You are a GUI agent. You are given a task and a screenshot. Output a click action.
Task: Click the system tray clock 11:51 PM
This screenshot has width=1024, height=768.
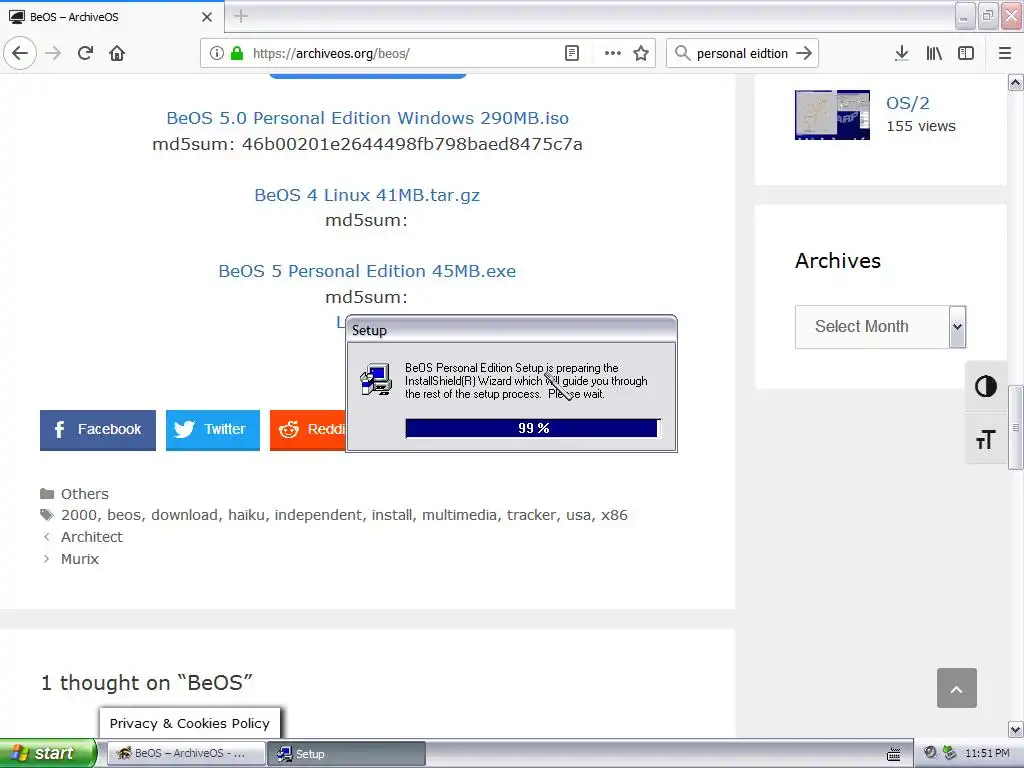[987, 754]
